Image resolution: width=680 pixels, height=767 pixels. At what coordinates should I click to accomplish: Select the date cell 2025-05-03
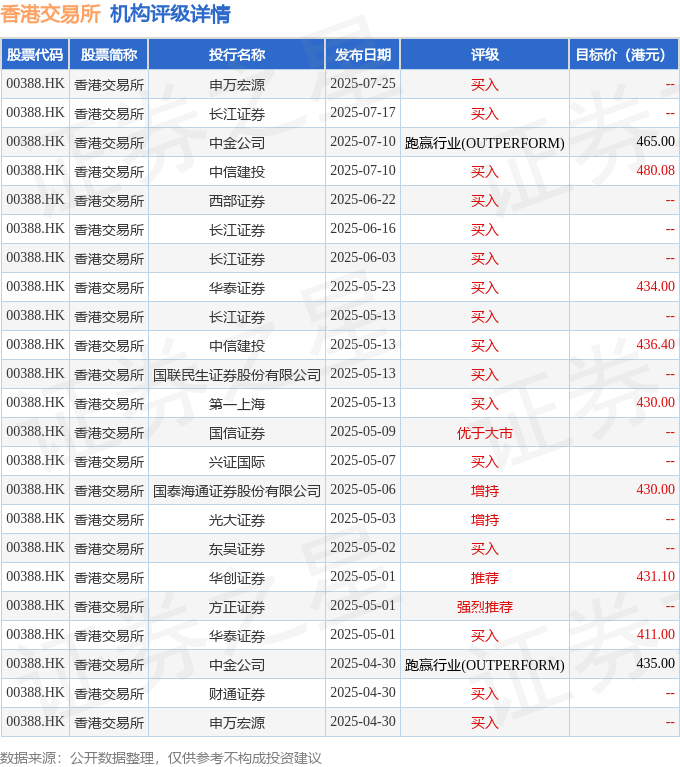pyautogui.click(x=363, y=519)
